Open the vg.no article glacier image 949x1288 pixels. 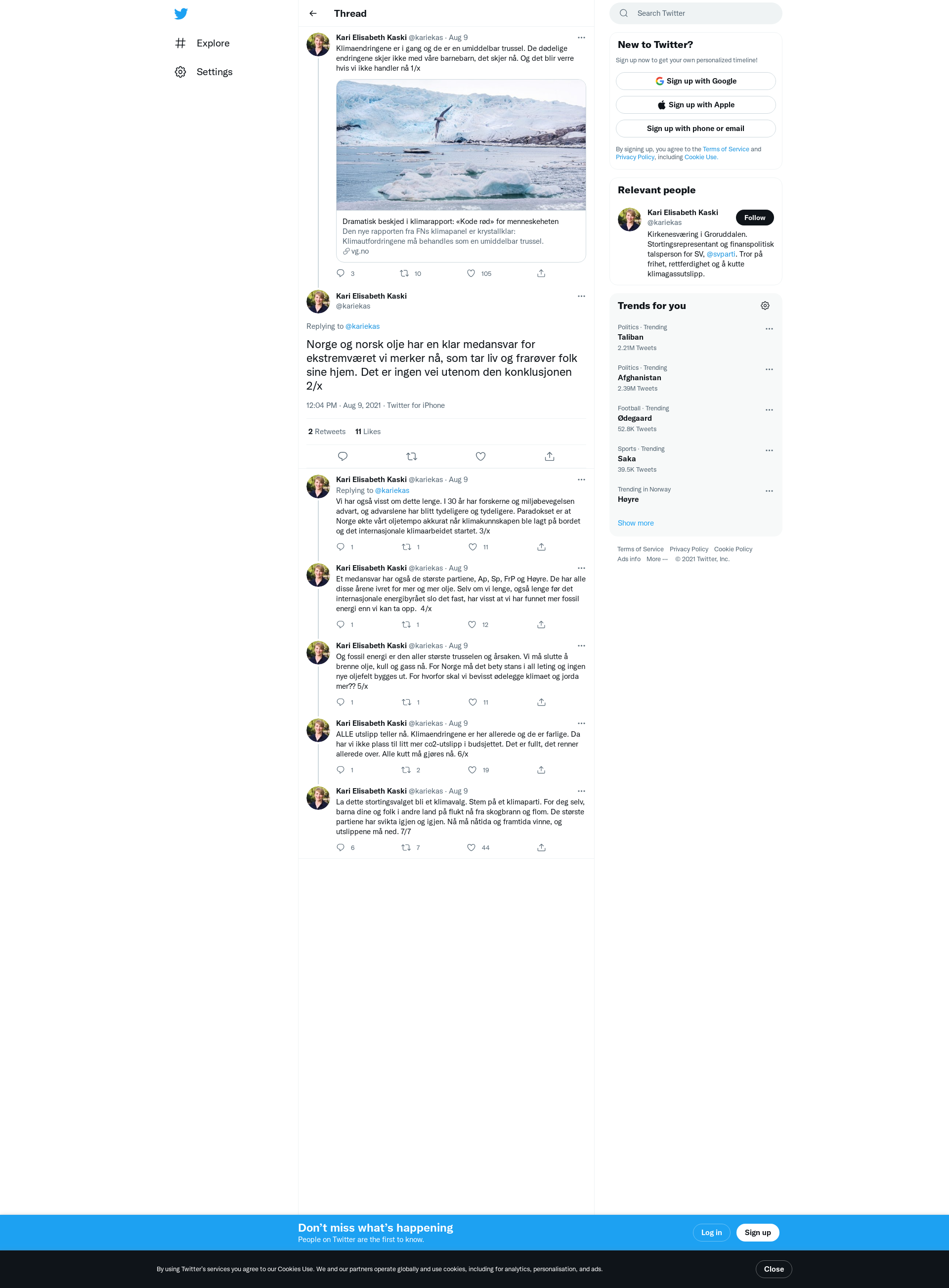(x=461, y=145)
